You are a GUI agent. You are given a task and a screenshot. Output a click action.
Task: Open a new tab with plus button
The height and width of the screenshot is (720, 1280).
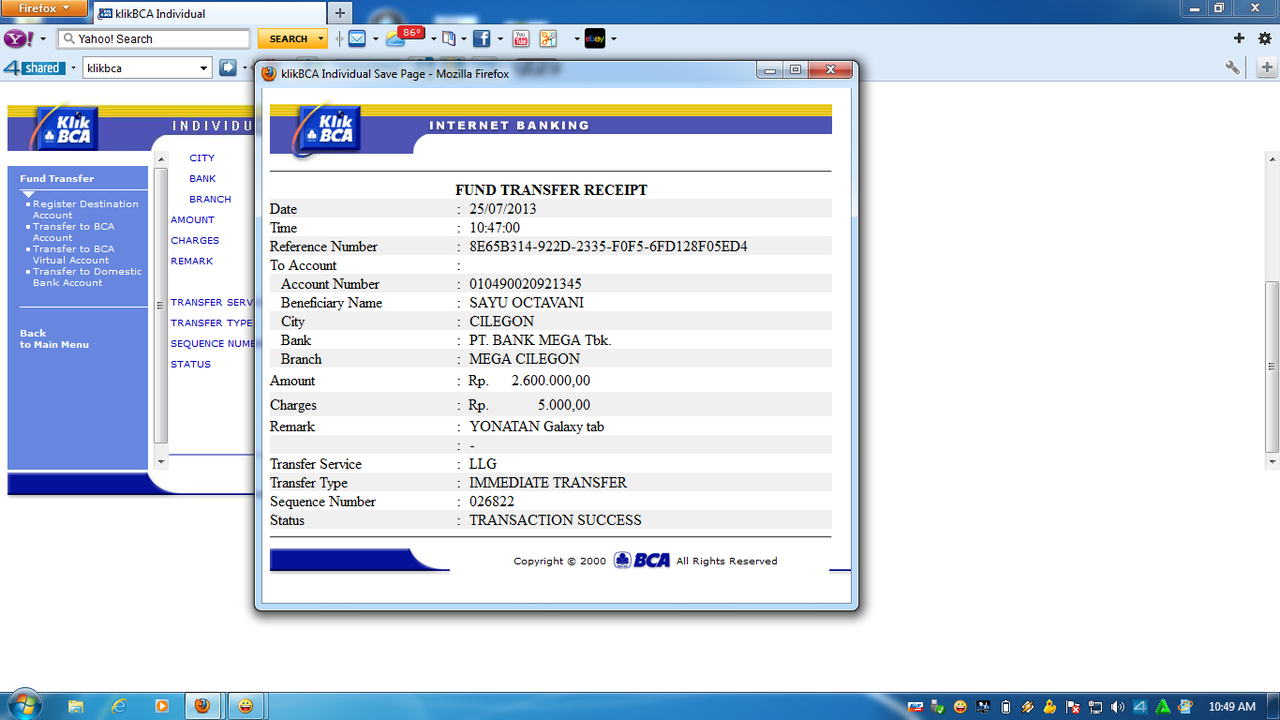coord(339,13)
